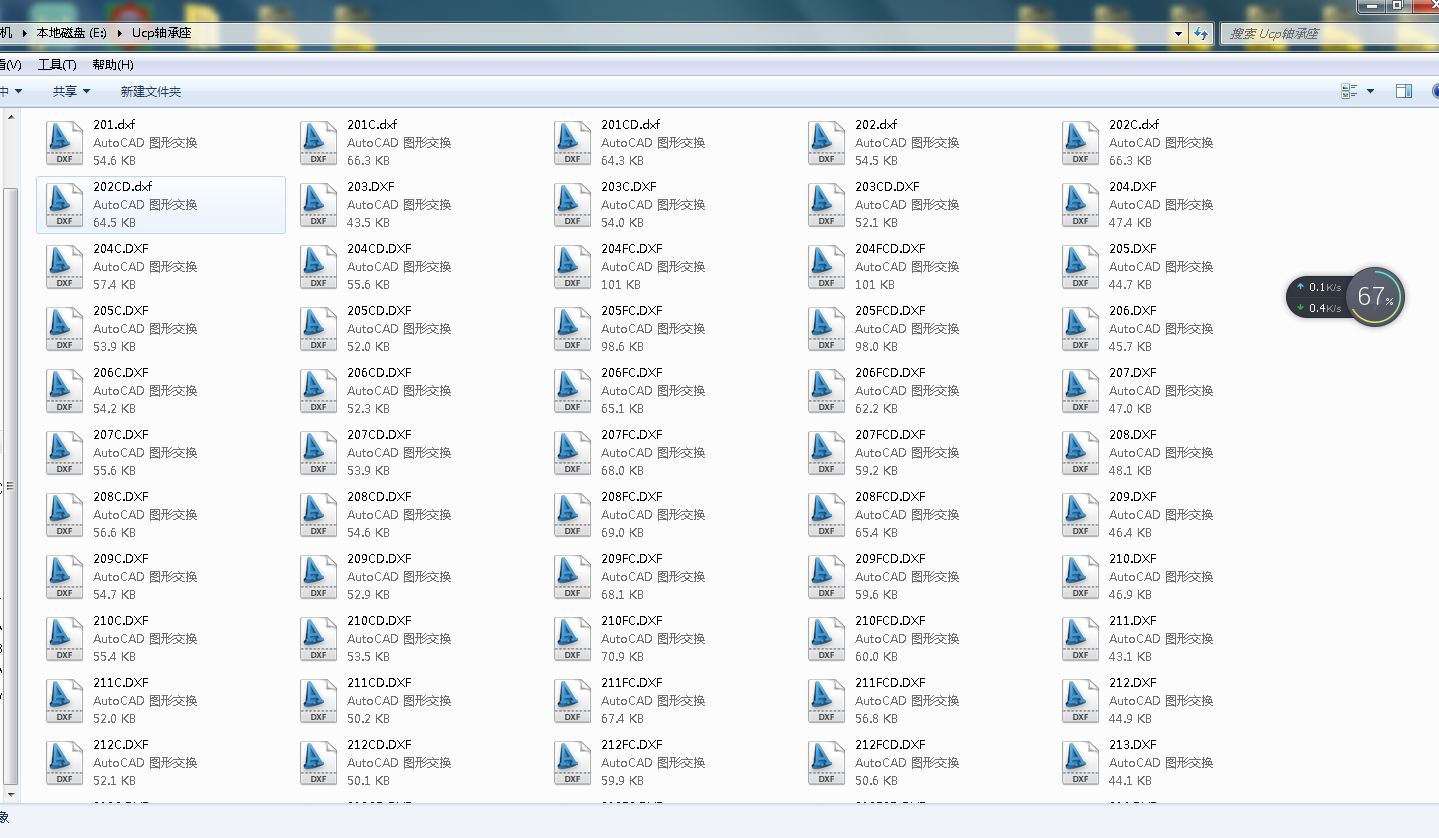
Task: Select the 213.DXF AutoCAD file icon
Action: point(1081,763)
